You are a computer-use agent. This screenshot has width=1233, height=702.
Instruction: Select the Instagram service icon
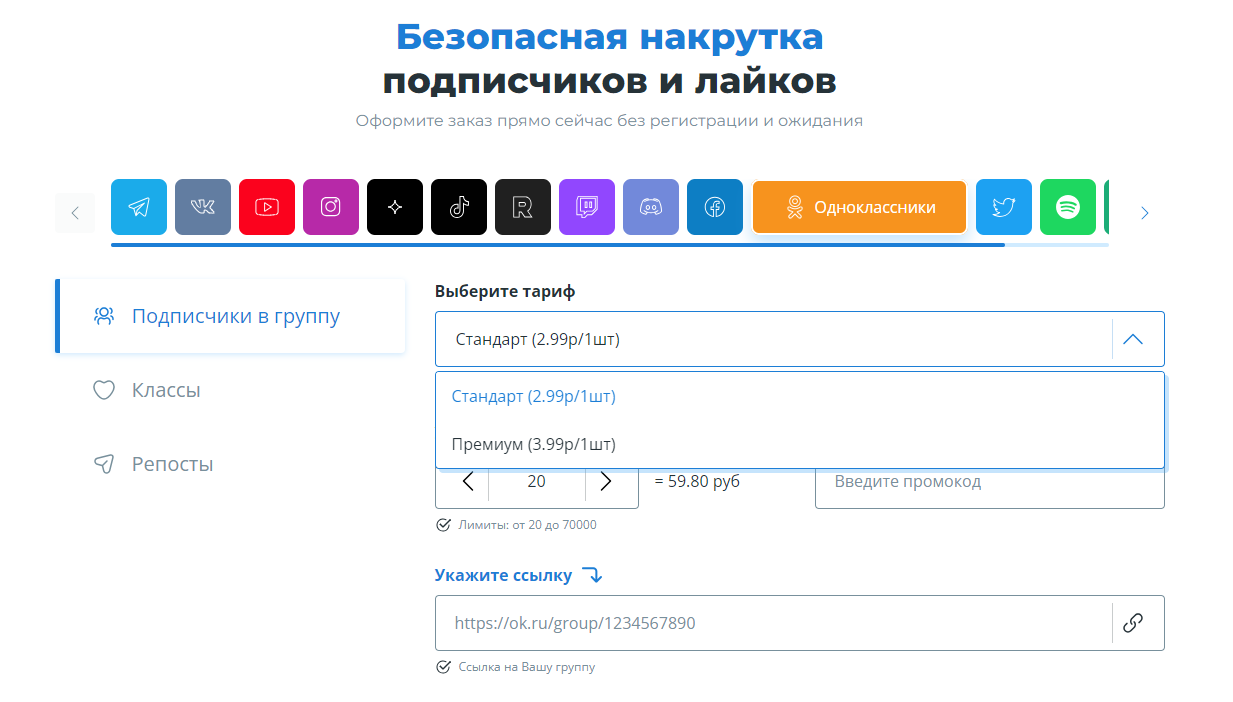[331, 207]
